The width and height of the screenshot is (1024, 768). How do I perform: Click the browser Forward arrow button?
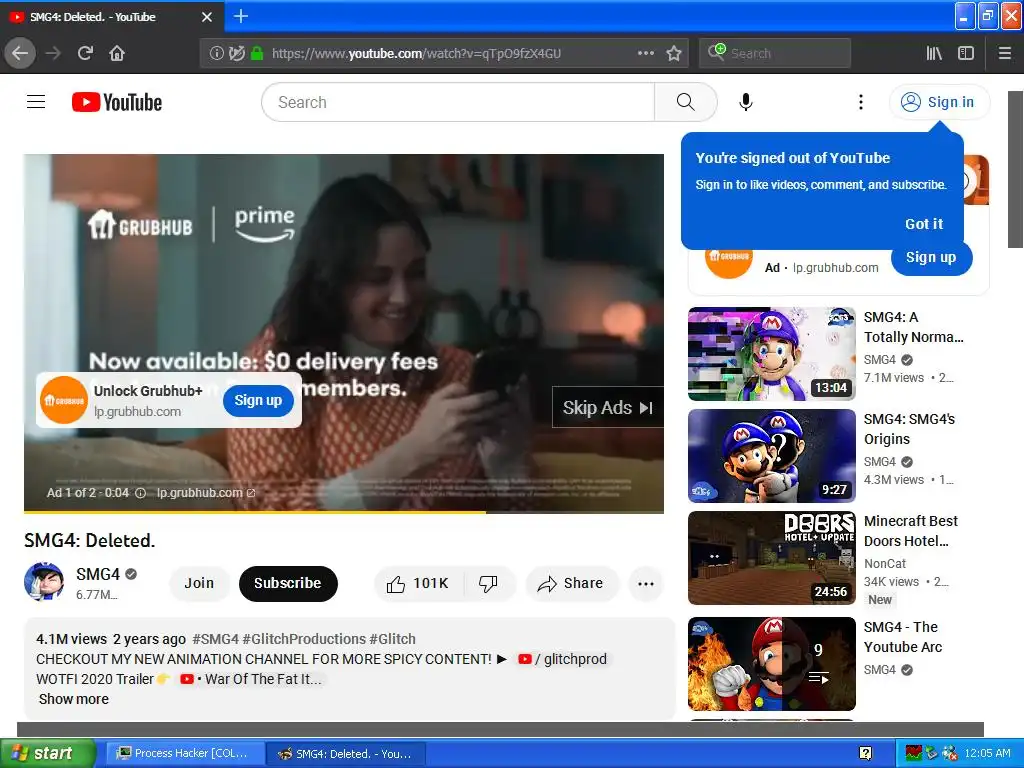(x=53, y=53)
